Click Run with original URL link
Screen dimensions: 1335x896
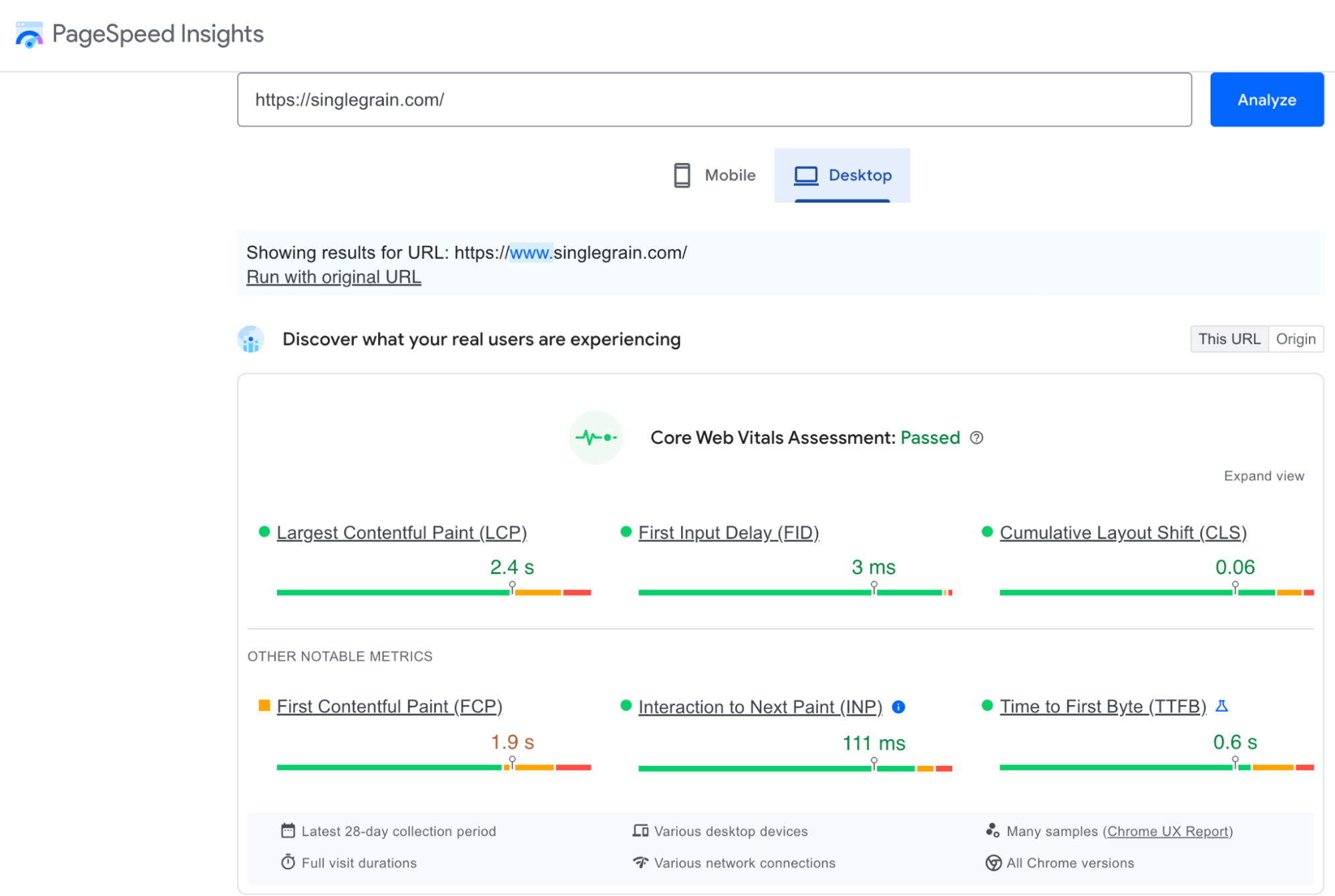click(333, 276)
